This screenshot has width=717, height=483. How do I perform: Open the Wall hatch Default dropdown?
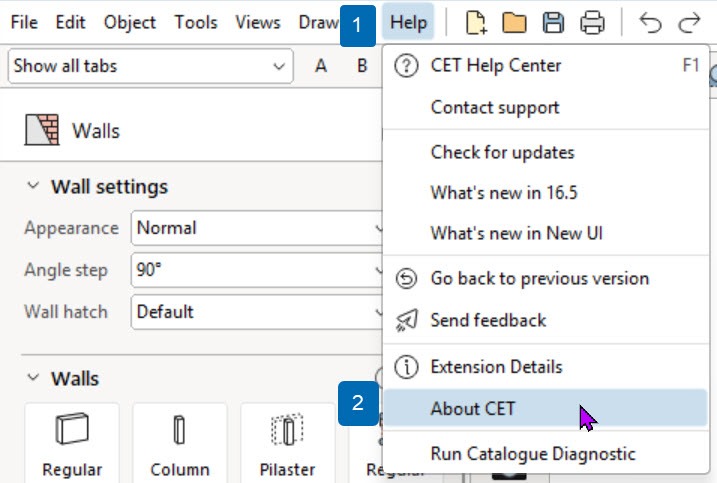(257, 312)
